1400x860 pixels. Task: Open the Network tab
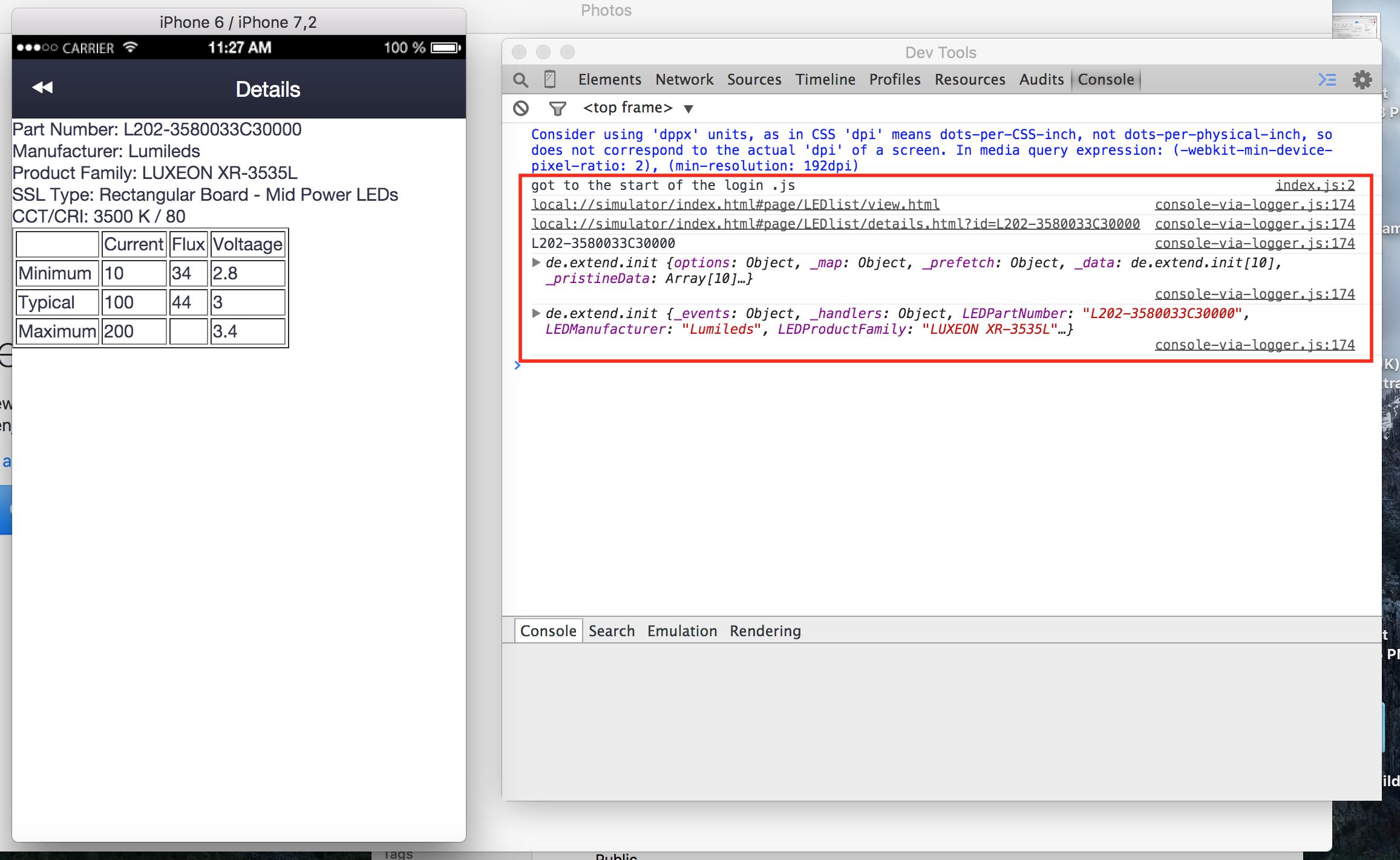click(684, 80)
